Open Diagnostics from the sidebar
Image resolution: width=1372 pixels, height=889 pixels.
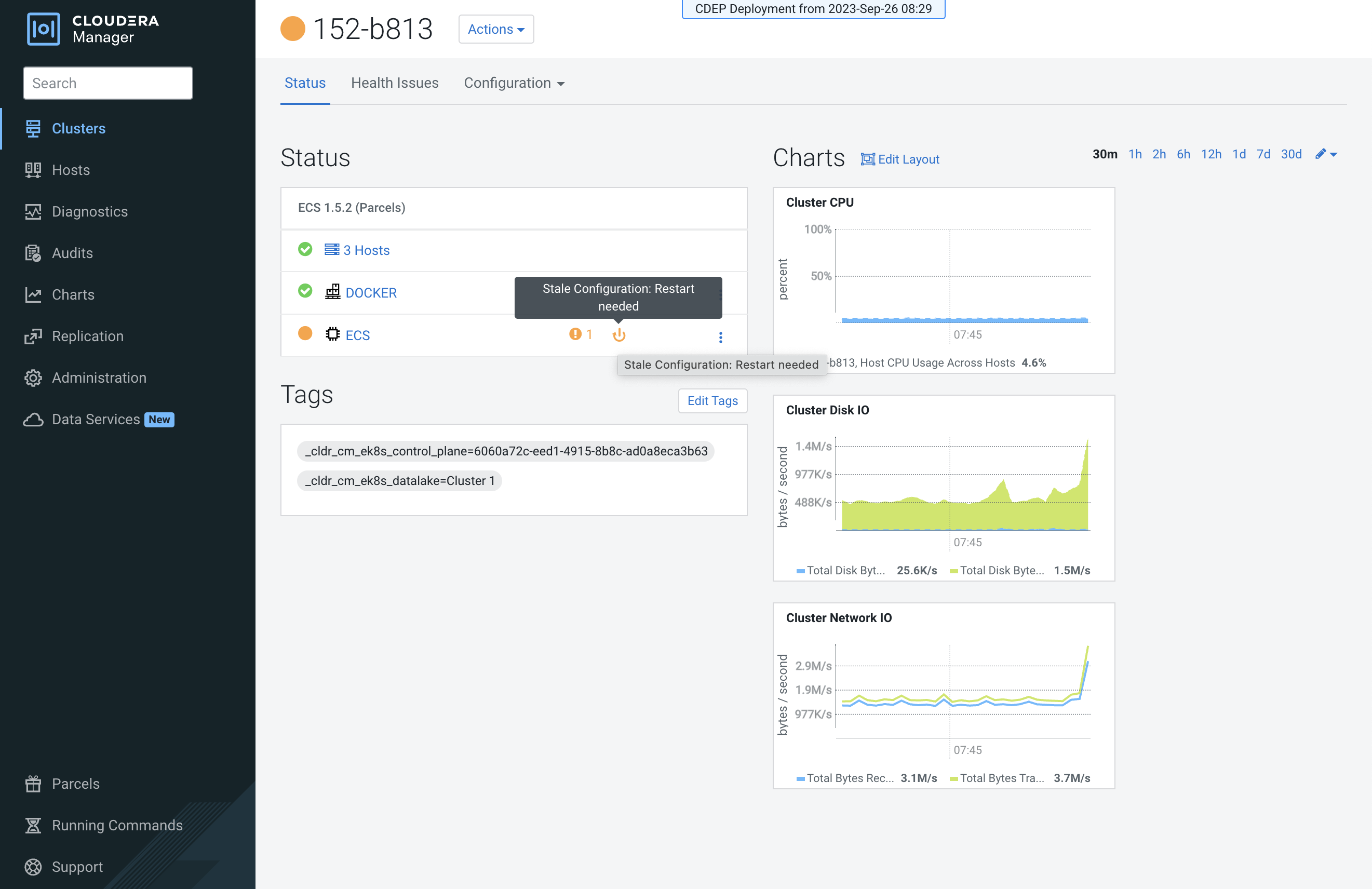click(89, 211)
